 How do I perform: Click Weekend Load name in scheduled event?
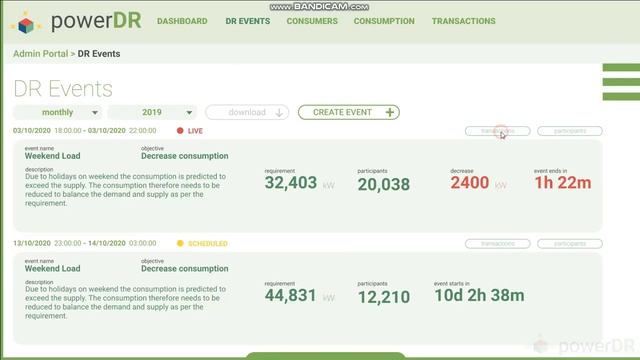pos(53,269)
